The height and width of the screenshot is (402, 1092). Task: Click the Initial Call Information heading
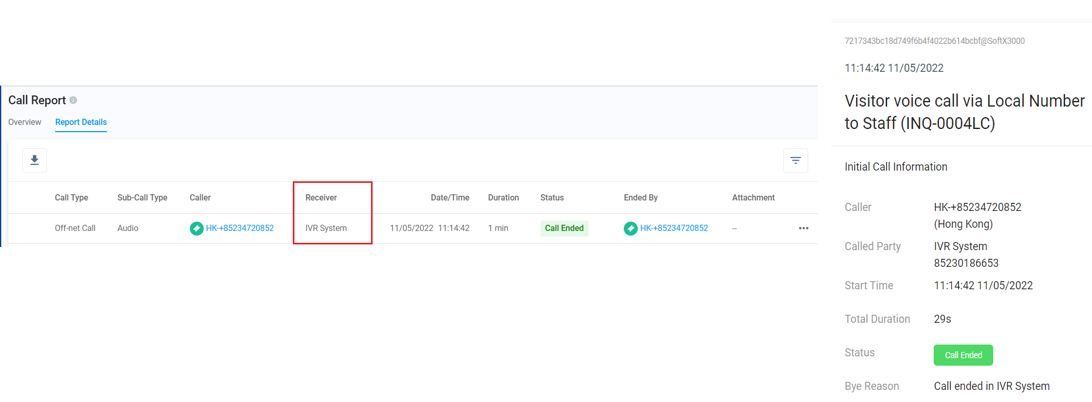click(896, 167)
